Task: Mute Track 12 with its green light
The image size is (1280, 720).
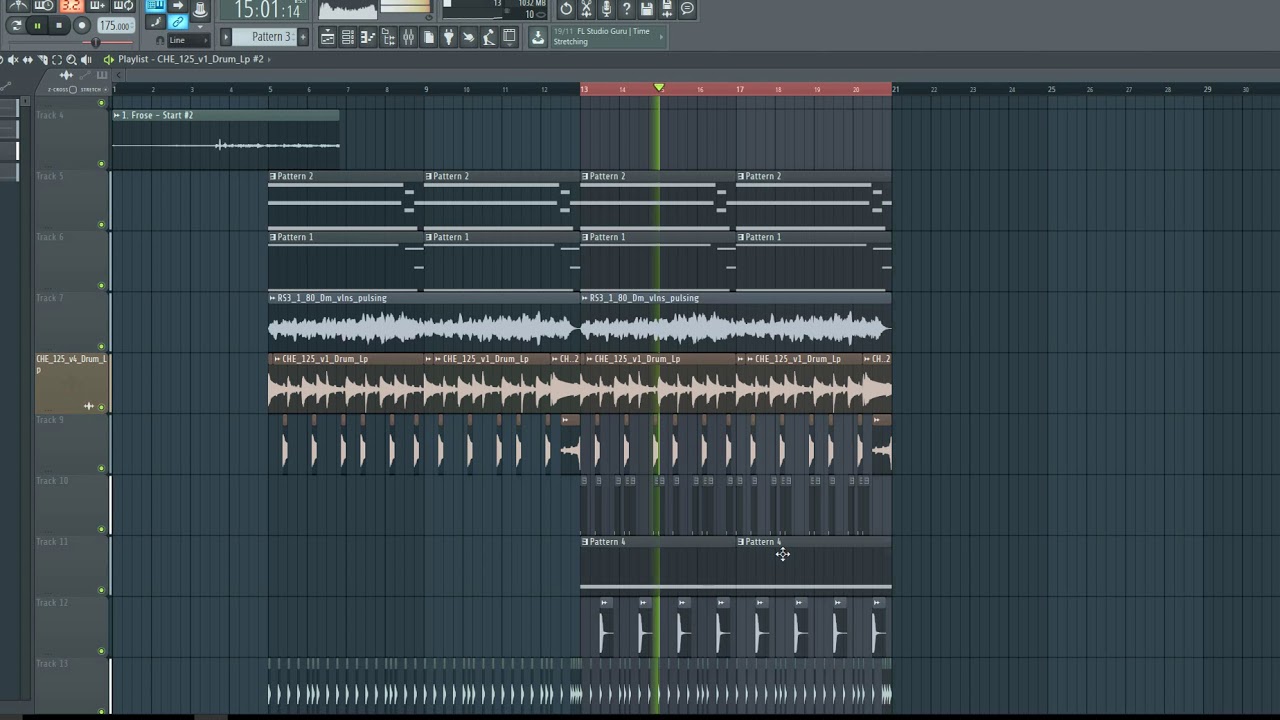Action: (x=101, y=651)
